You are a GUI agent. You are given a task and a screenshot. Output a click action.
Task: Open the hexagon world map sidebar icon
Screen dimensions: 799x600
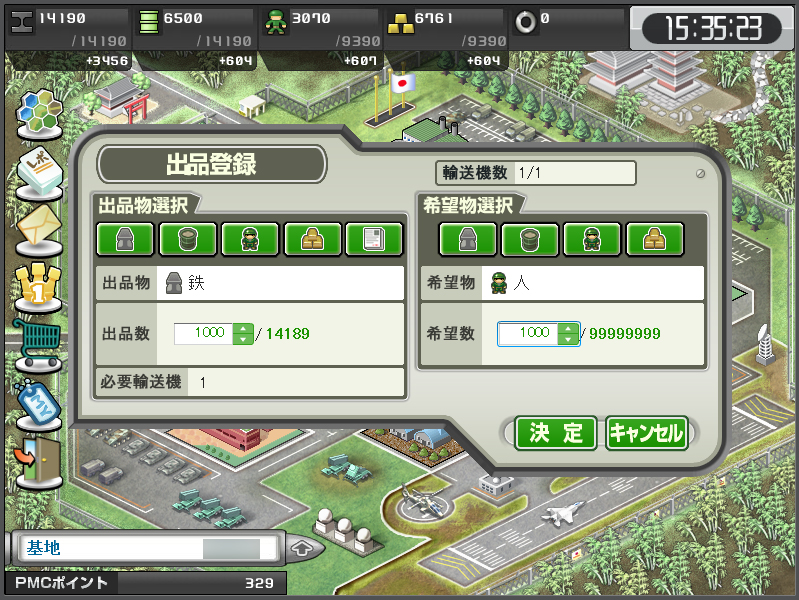coord(39,113)
